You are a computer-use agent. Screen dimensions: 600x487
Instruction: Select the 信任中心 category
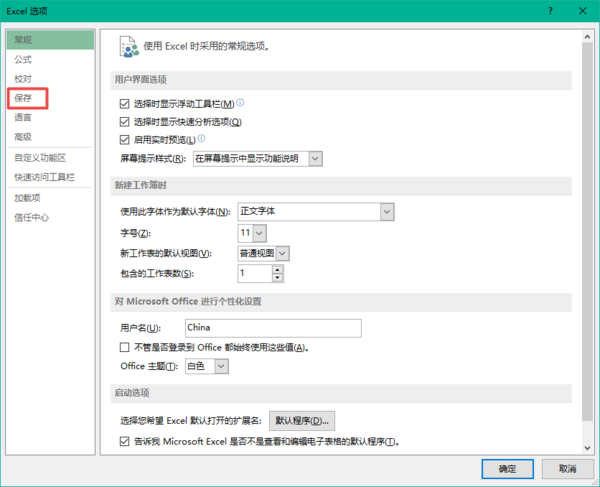[x=50, y=218]
